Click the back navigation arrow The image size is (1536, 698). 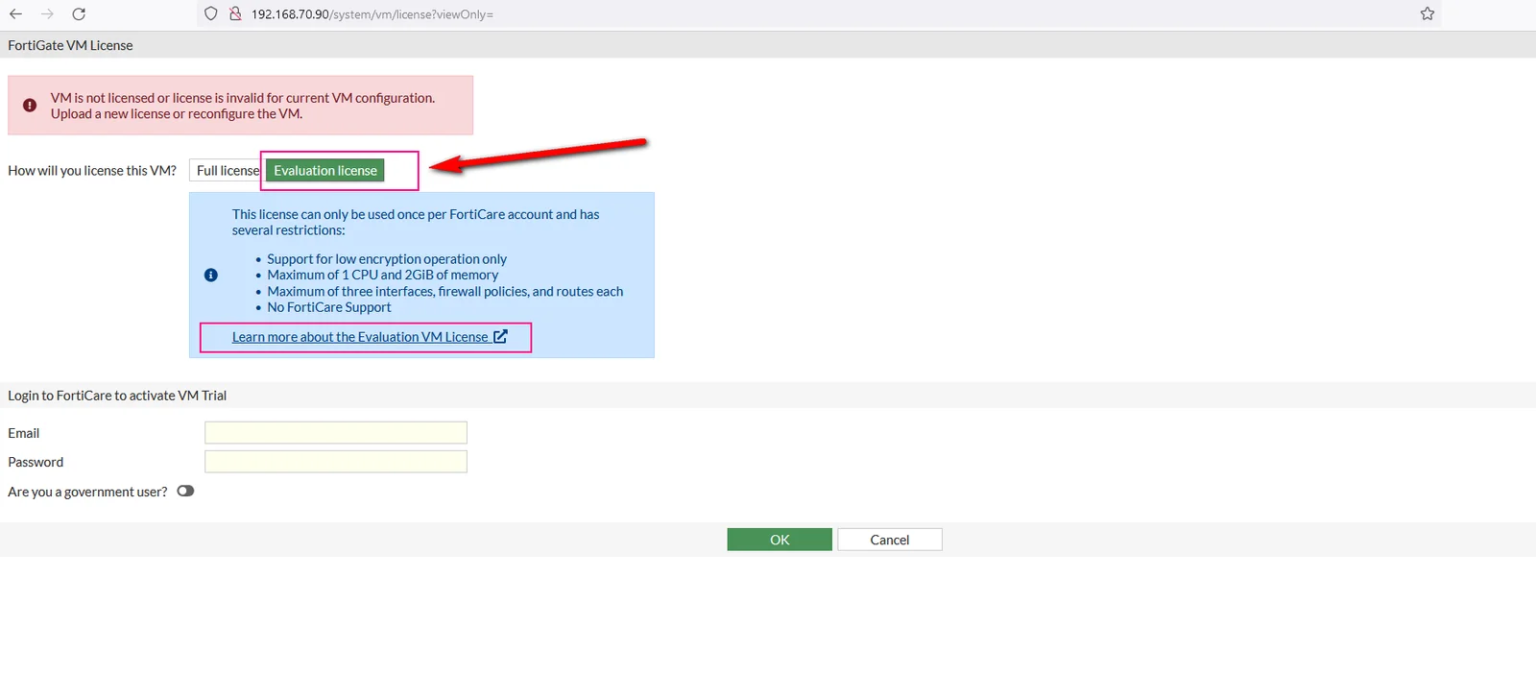tap(16, 14)
